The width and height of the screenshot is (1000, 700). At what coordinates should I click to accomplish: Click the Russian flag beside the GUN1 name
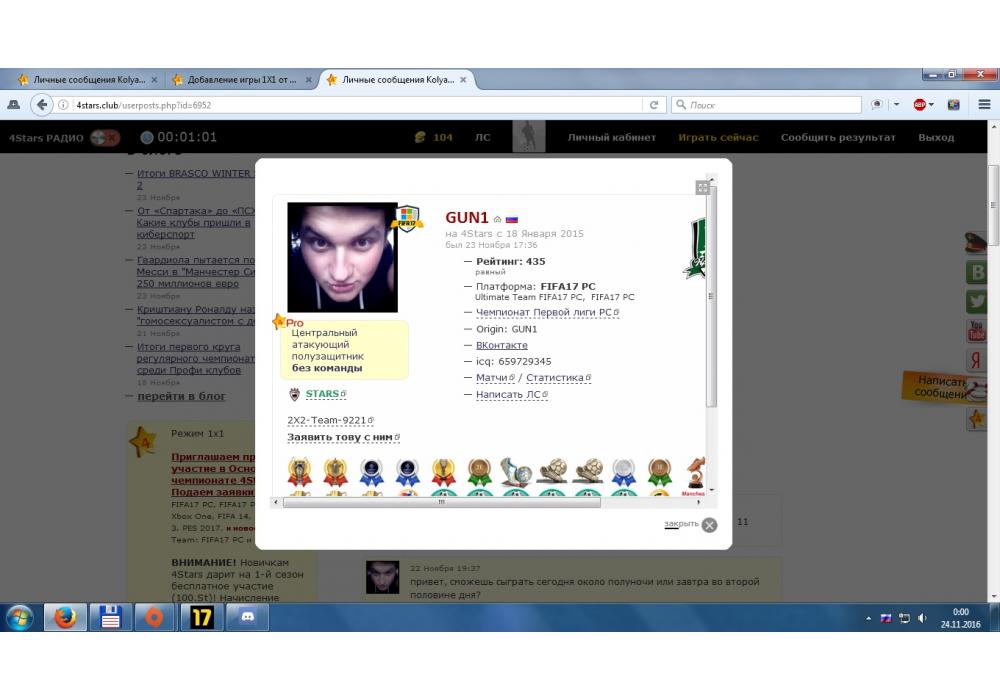(511, 219)
